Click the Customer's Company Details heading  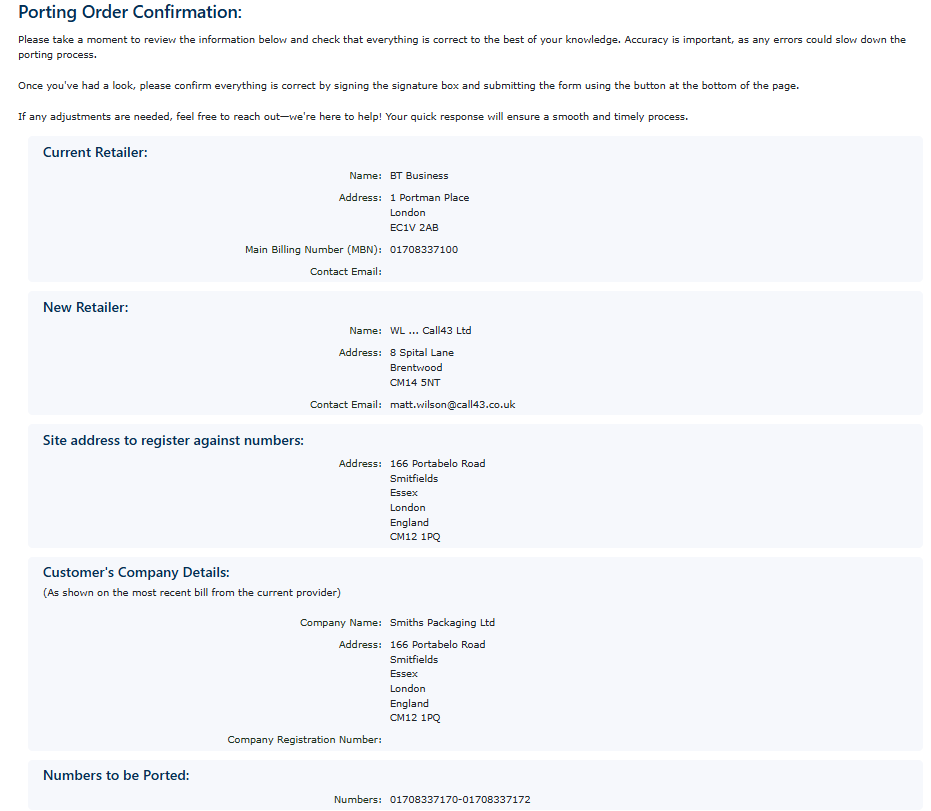pyautogui.click(x=136, y=573)
